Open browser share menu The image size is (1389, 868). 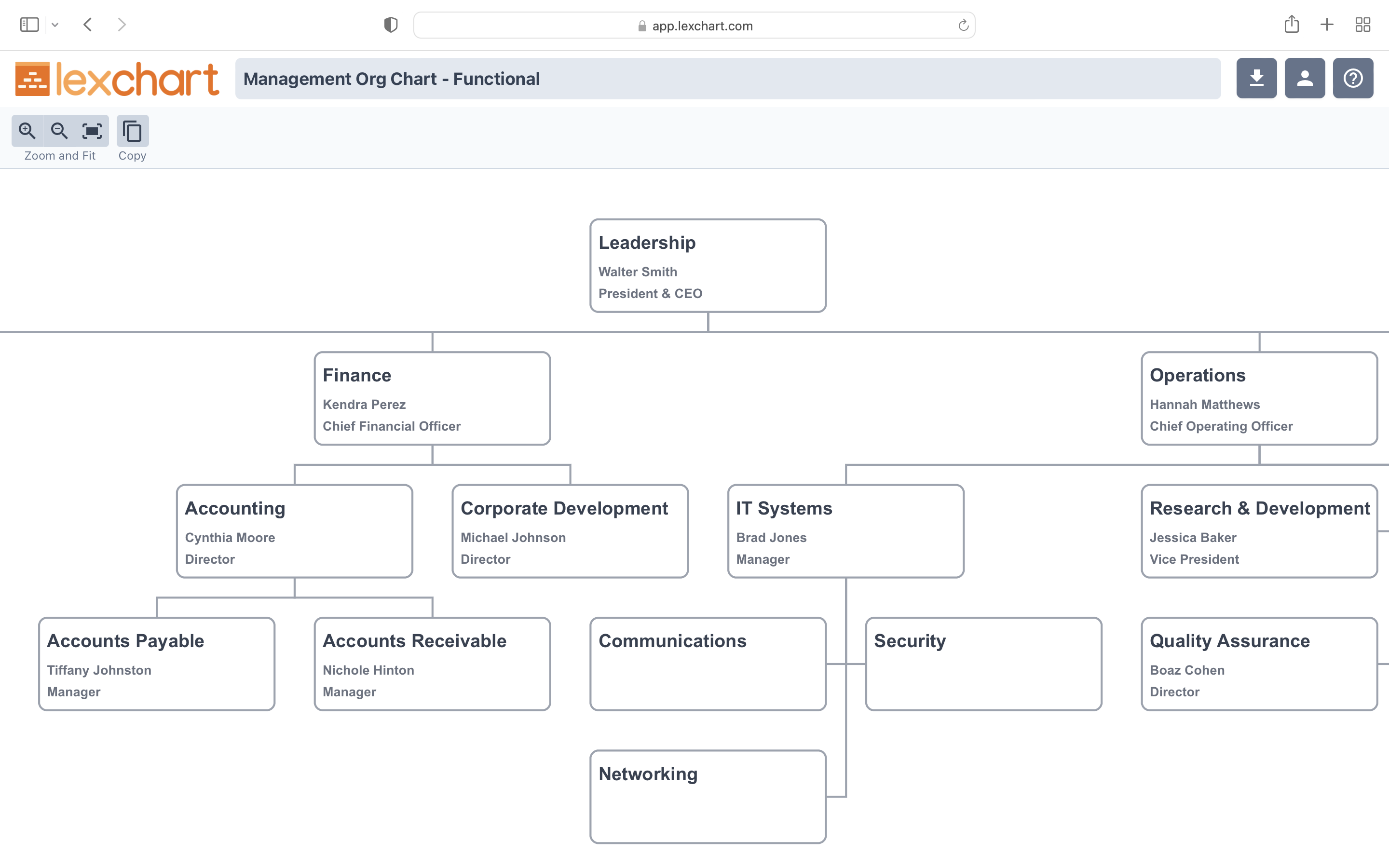tap(1291, 24)
